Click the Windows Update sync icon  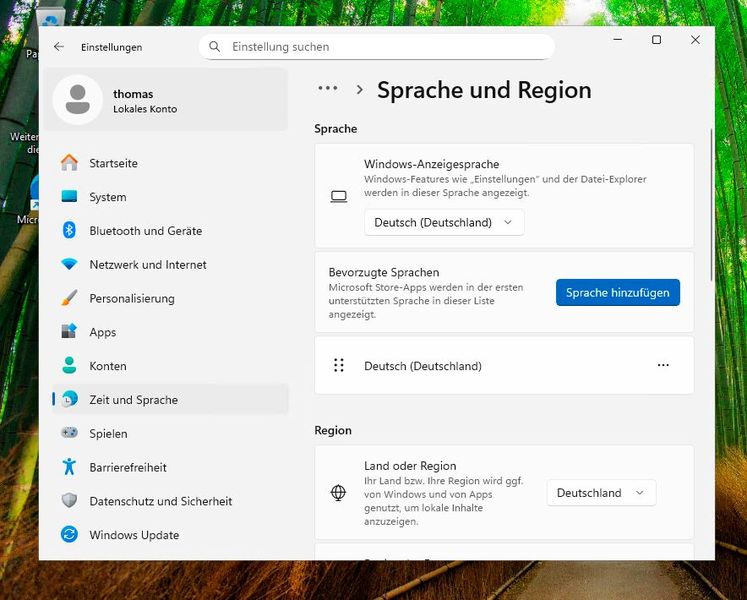coord(69,534)
